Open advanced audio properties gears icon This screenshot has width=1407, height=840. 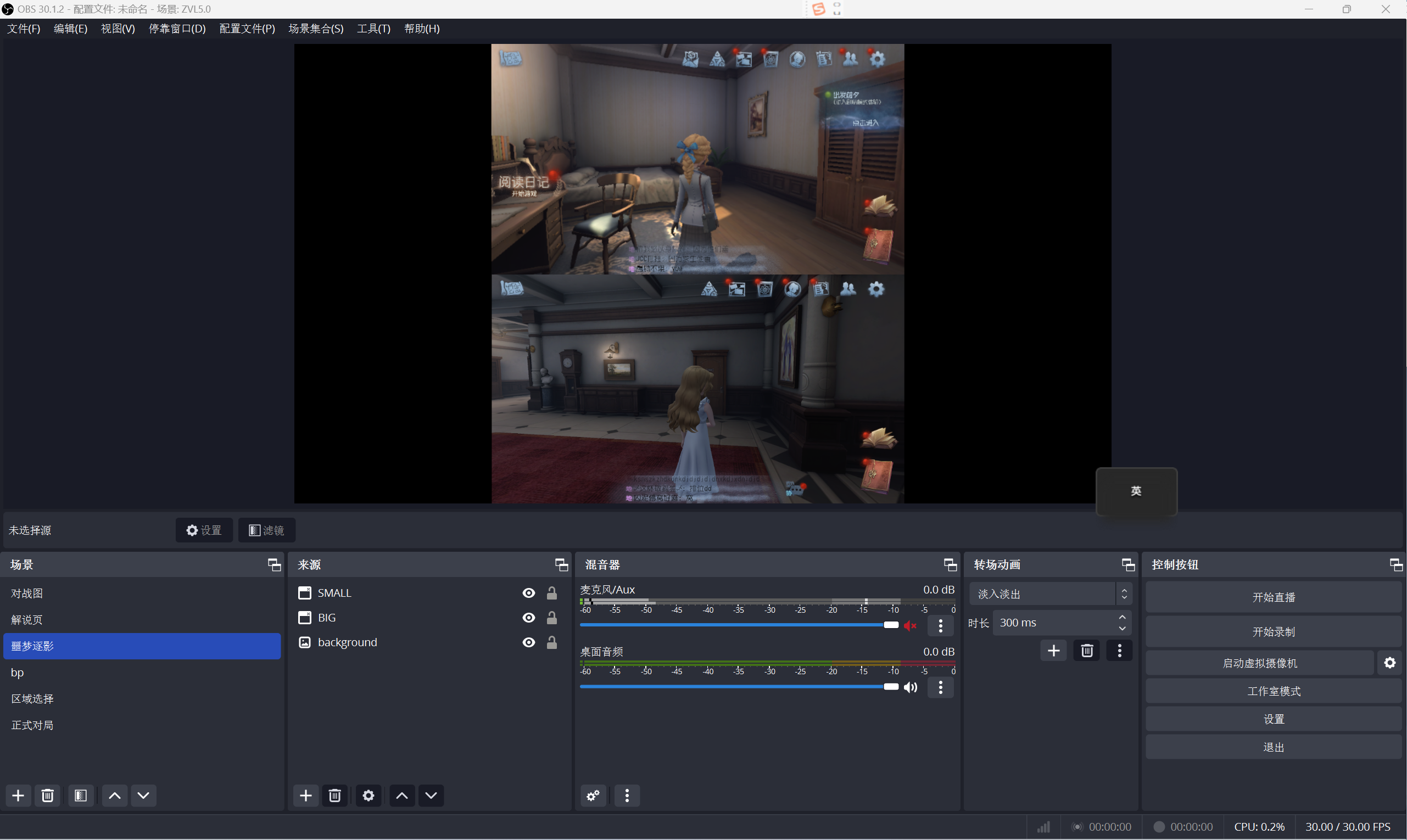click(593, 796)
